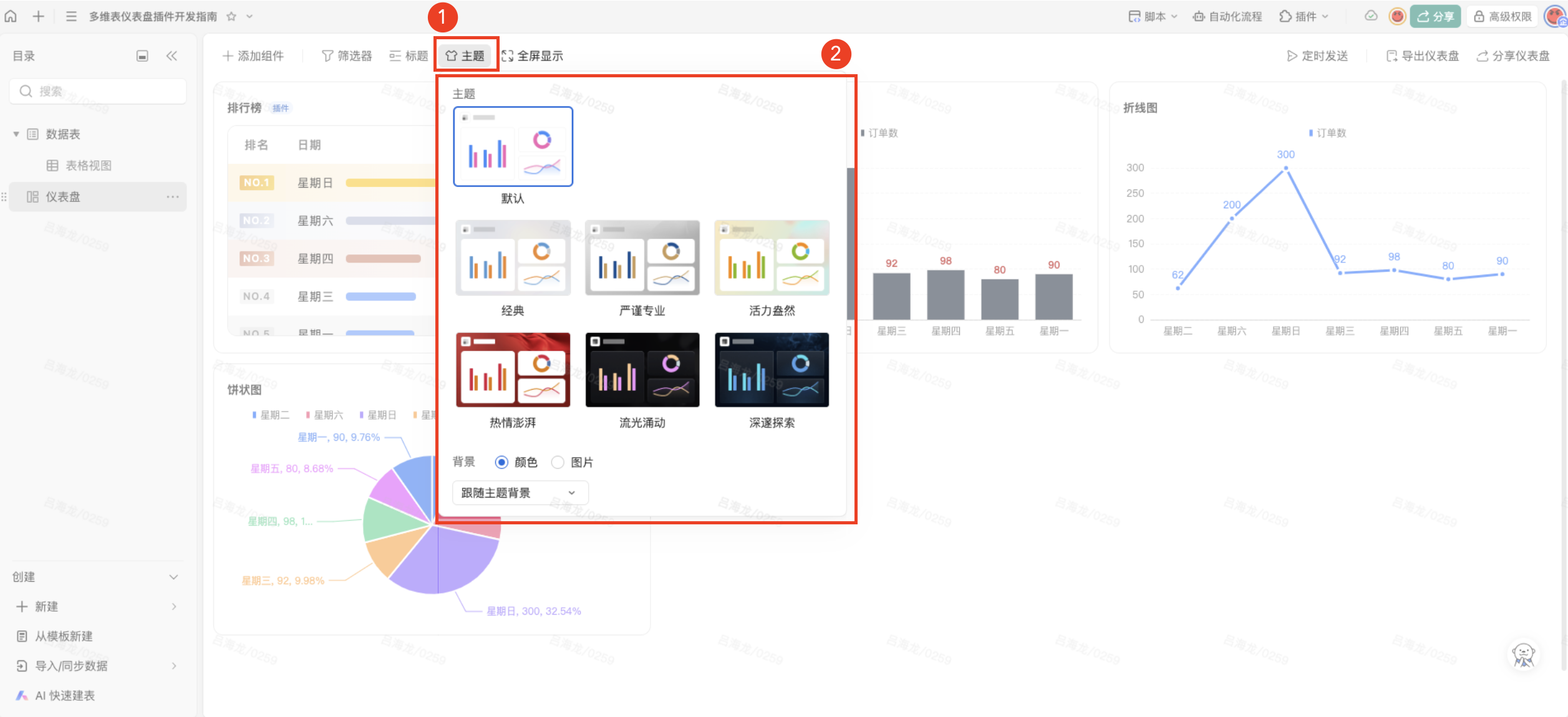
Task: Collapse the sidebar with double-chevron icon
Action: [x=172, y=56]
